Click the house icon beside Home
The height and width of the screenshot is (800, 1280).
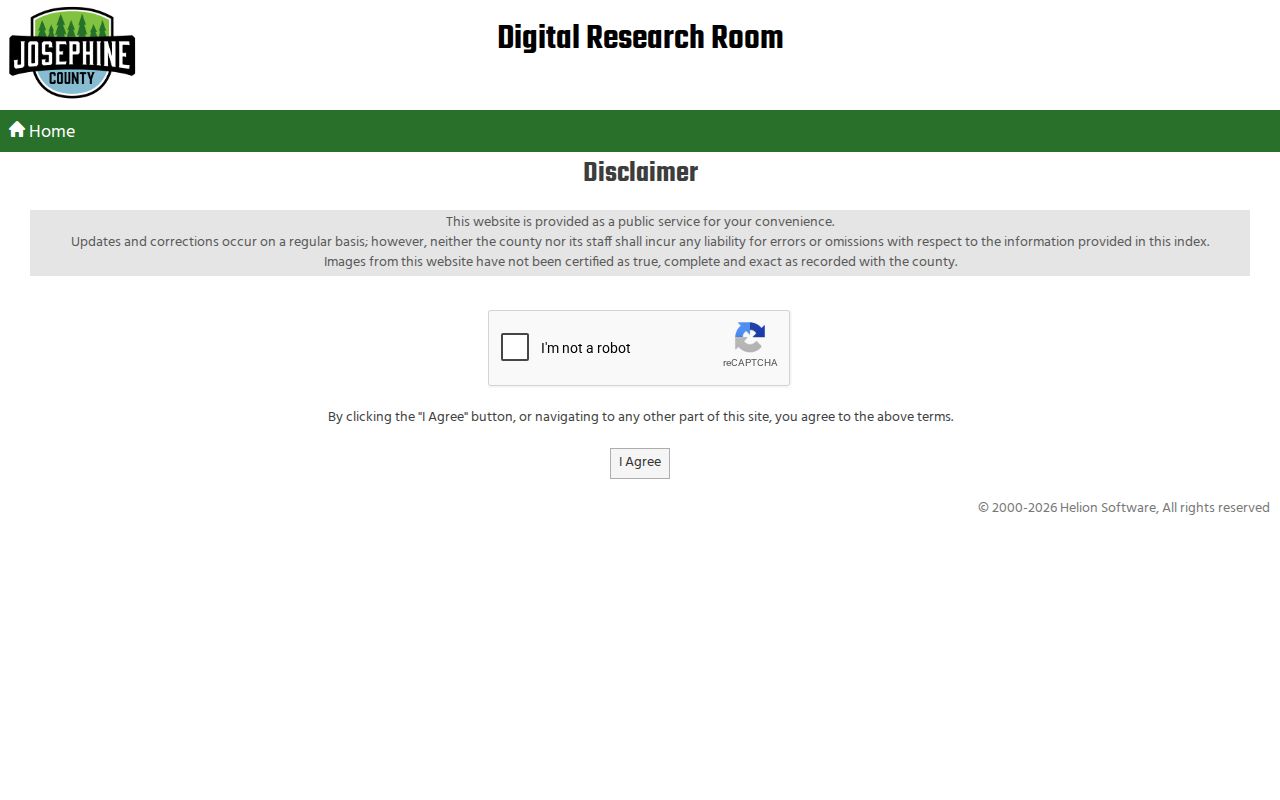tap(17, 129)
